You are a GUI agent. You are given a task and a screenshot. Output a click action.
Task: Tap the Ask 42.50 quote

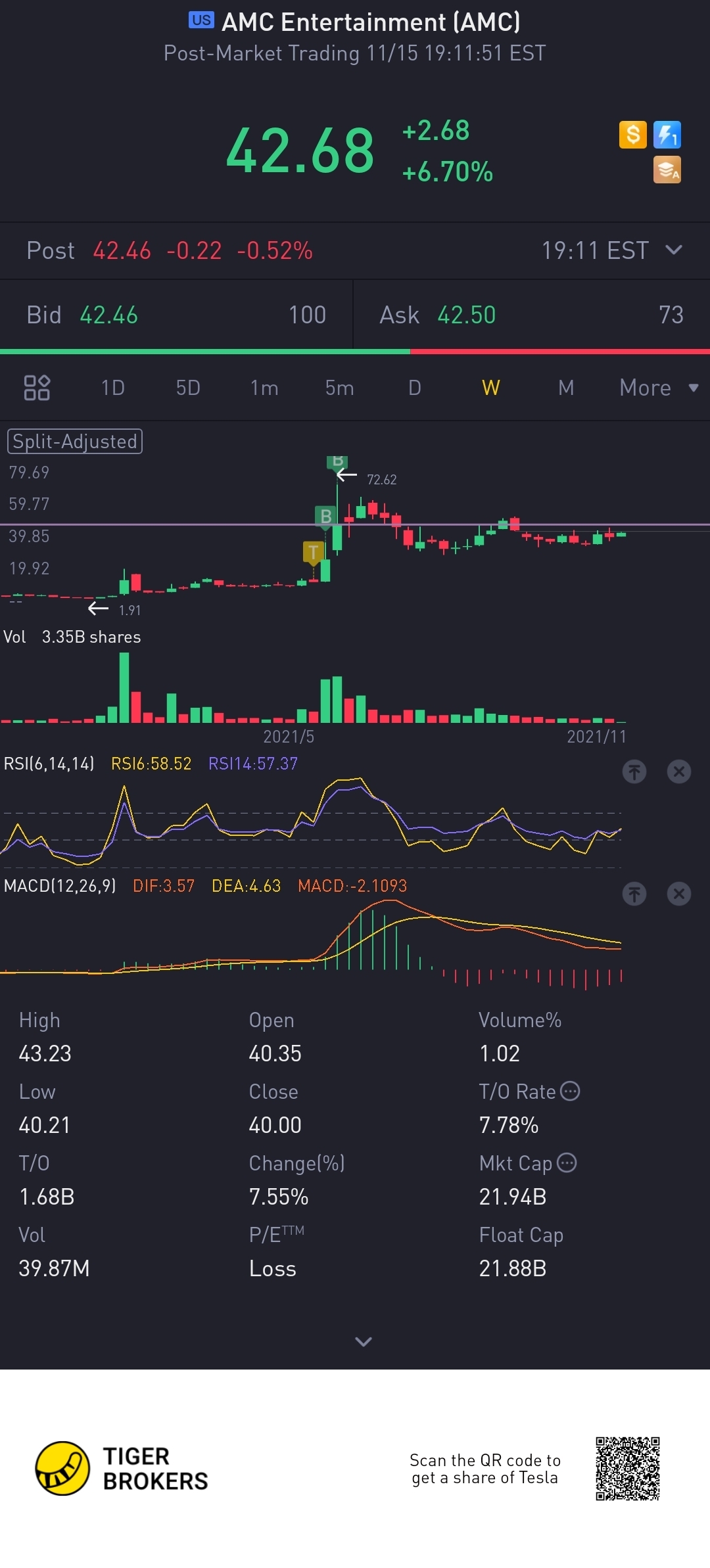[531, 315]
